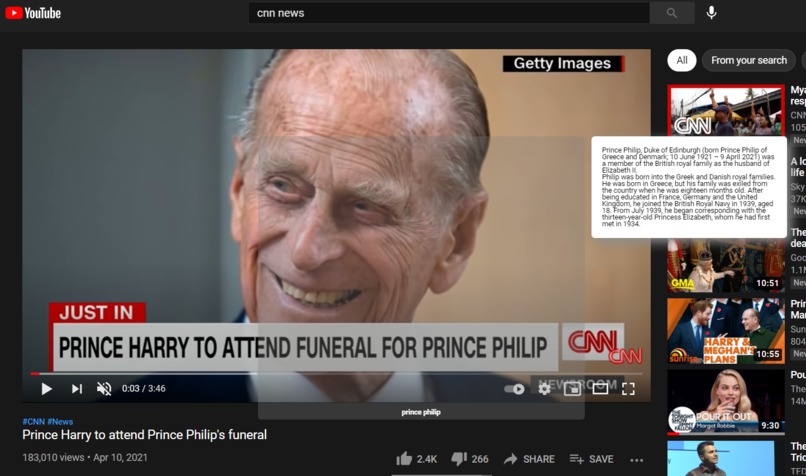Open the SHARE options
This screenshot has width=806, height=476.
pyautogui.click(x=529, y=459)
